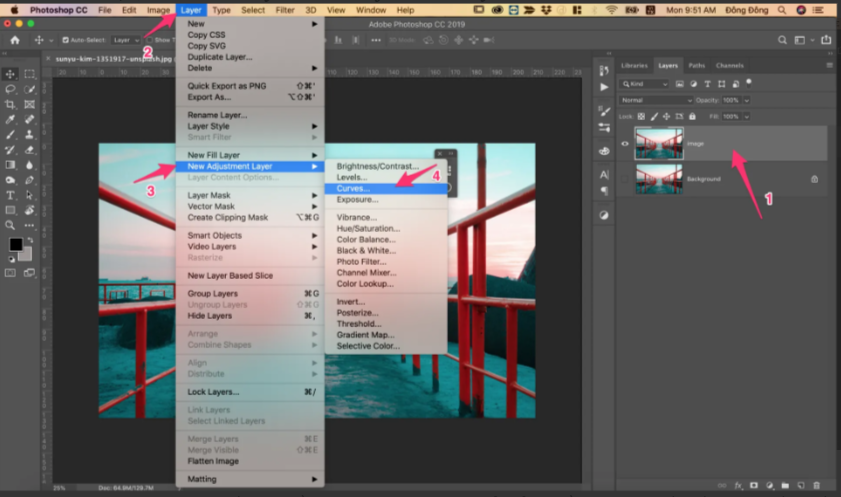The image size is (841, 497).
Task: Choose Curves... from the adjustment submenu
Action: point(353,188)
